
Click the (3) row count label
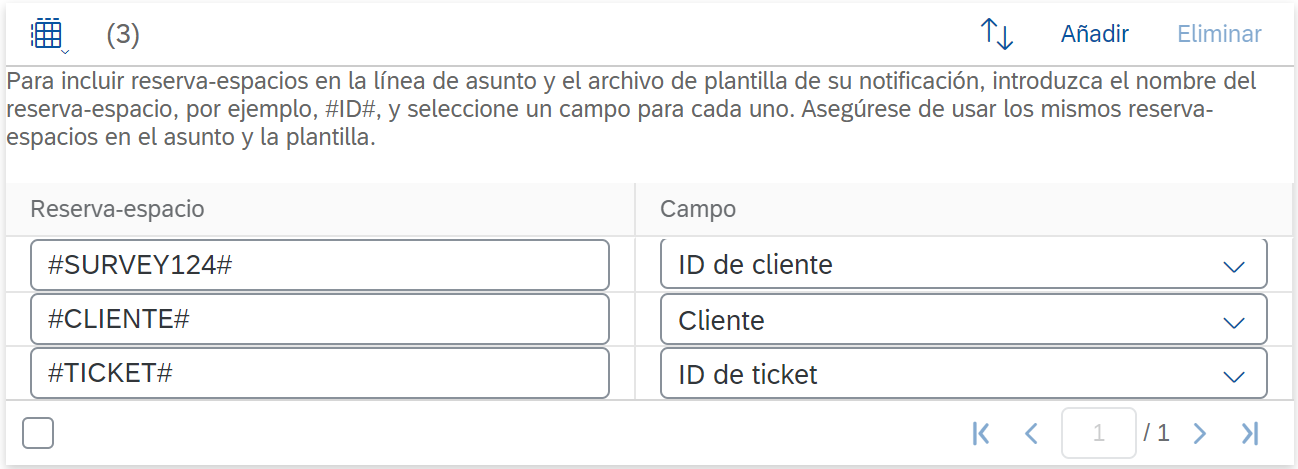(123, 35)
